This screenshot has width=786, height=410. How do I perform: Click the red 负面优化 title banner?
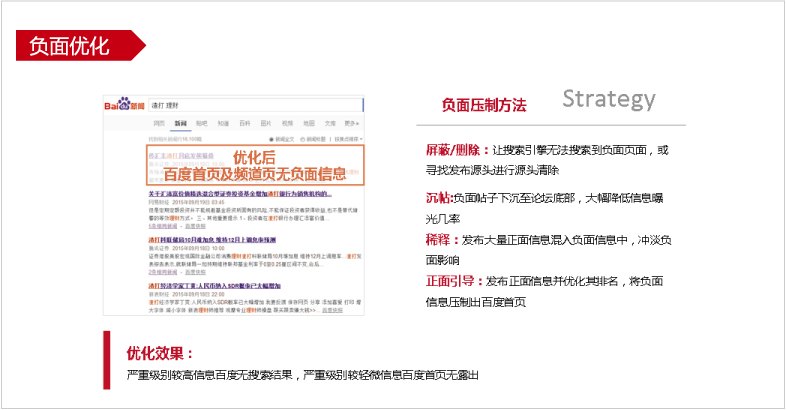point(76,45)
